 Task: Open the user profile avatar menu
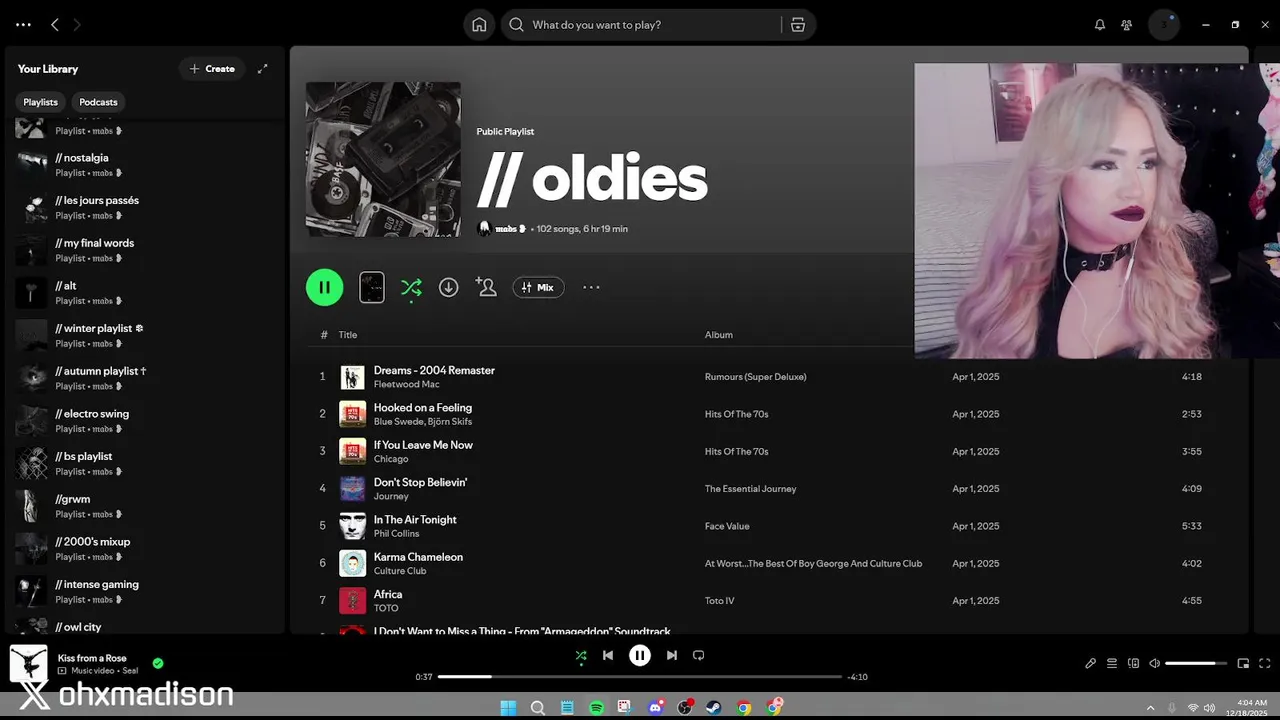1164,25
